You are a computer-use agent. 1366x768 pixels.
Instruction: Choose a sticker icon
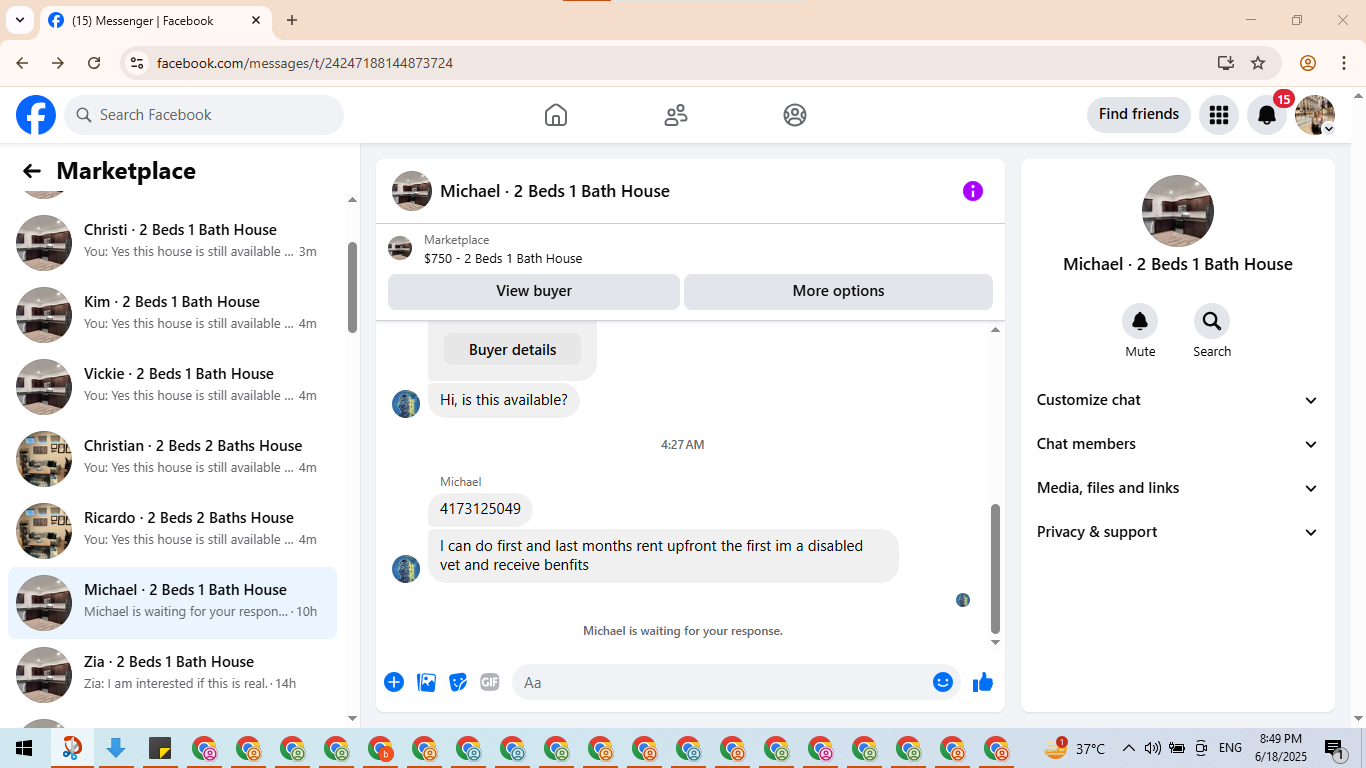[458, 682]
